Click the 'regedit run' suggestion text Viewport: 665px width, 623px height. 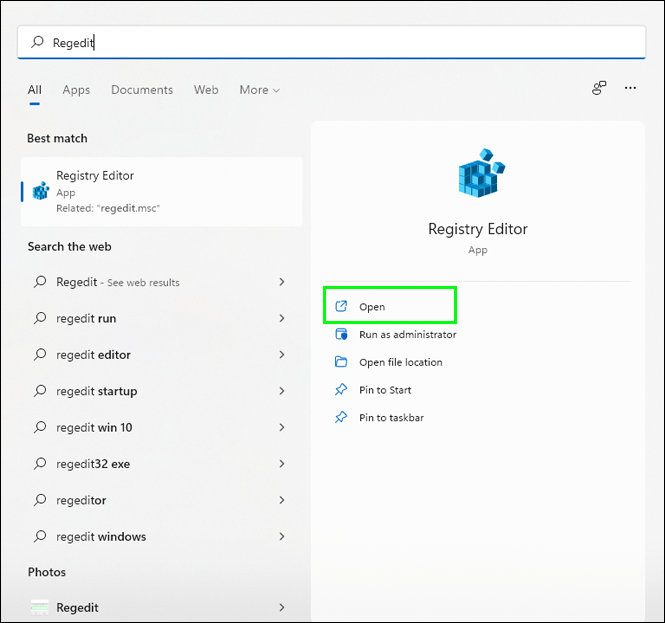86,318
